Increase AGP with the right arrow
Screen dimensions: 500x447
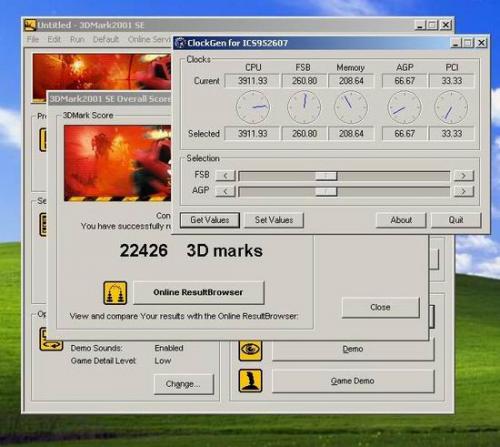point(463,191)
